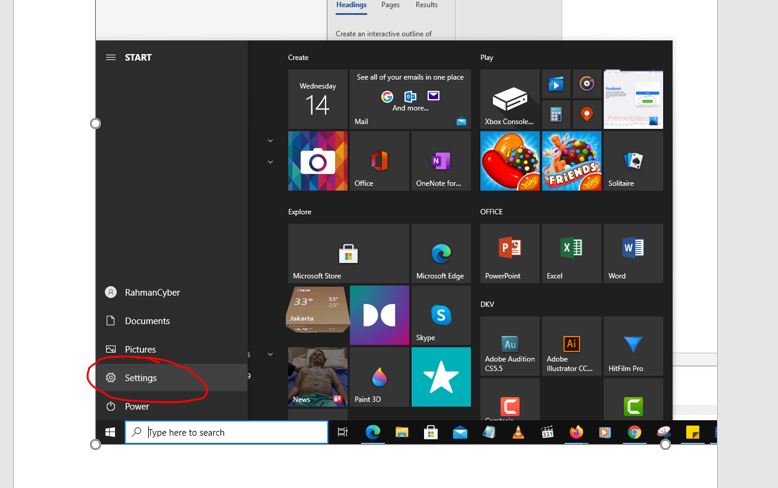Switch to Results tab in Word navigation pane
This screenshot has width=778, height=488.
[427, 5]
